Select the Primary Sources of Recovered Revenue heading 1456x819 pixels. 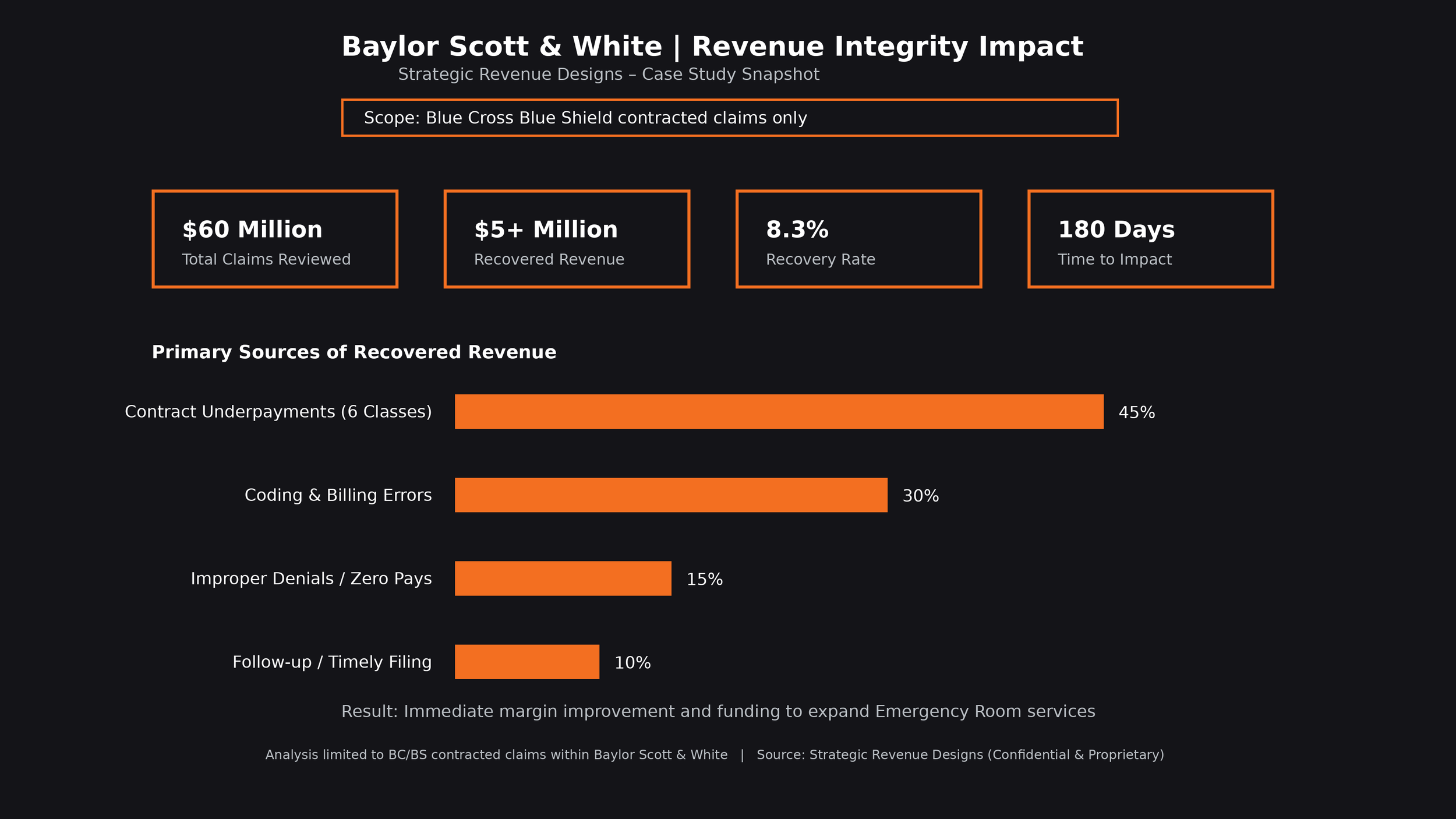[354, 352]
